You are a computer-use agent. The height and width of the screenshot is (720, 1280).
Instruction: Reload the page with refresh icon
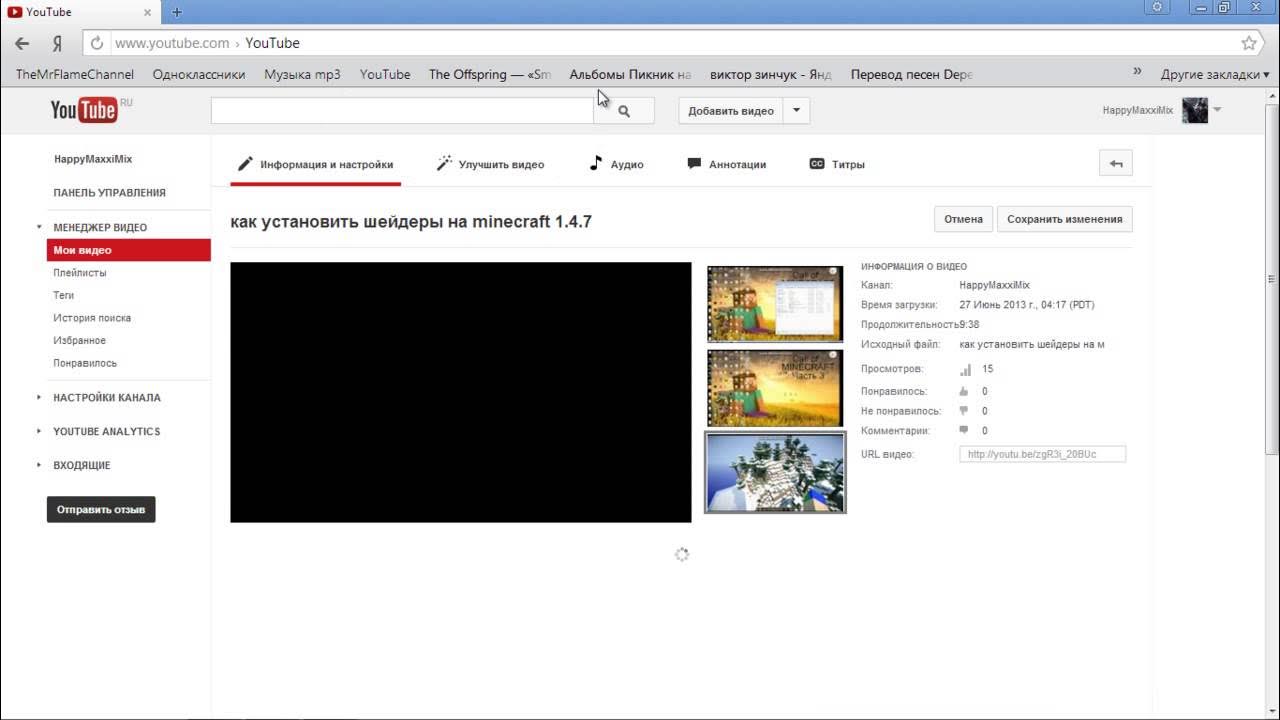97,43
